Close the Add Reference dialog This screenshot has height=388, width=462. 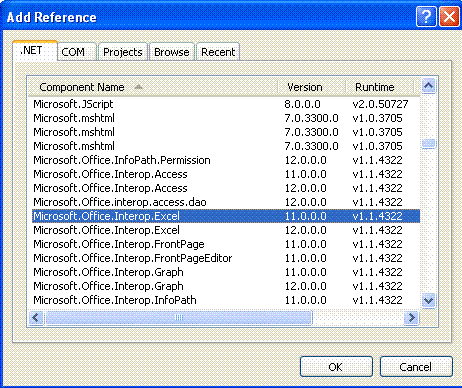(449, 16)
